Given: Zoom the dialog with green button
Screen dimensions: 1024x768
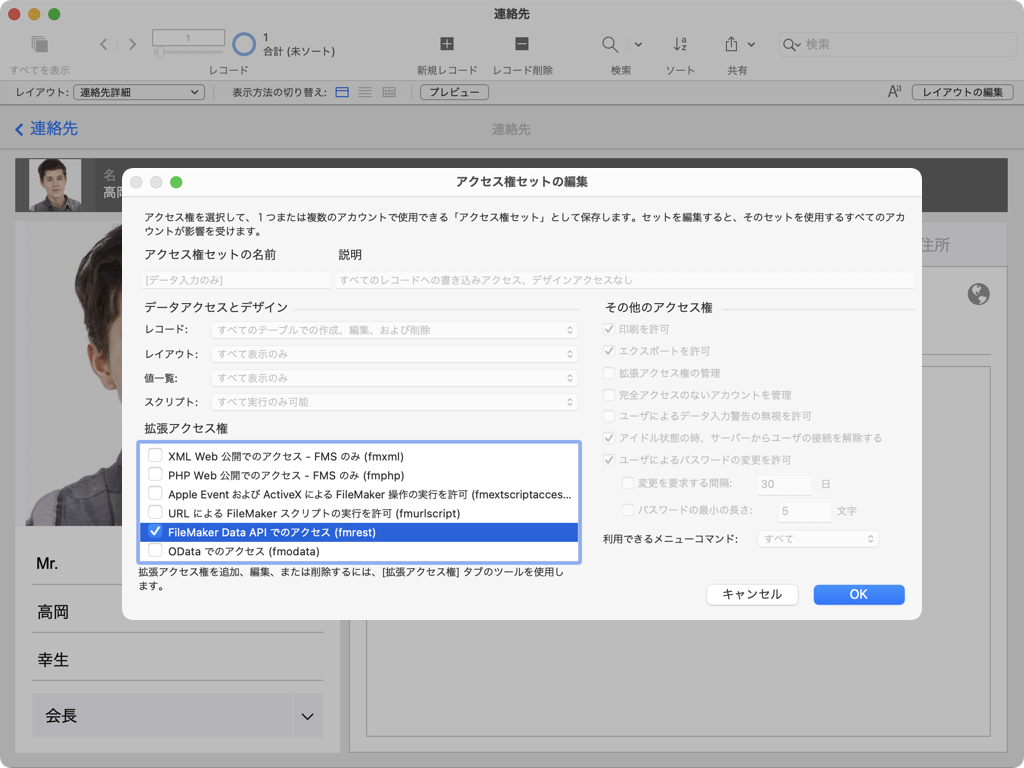Looking at the screenshot, I should 176,182.
